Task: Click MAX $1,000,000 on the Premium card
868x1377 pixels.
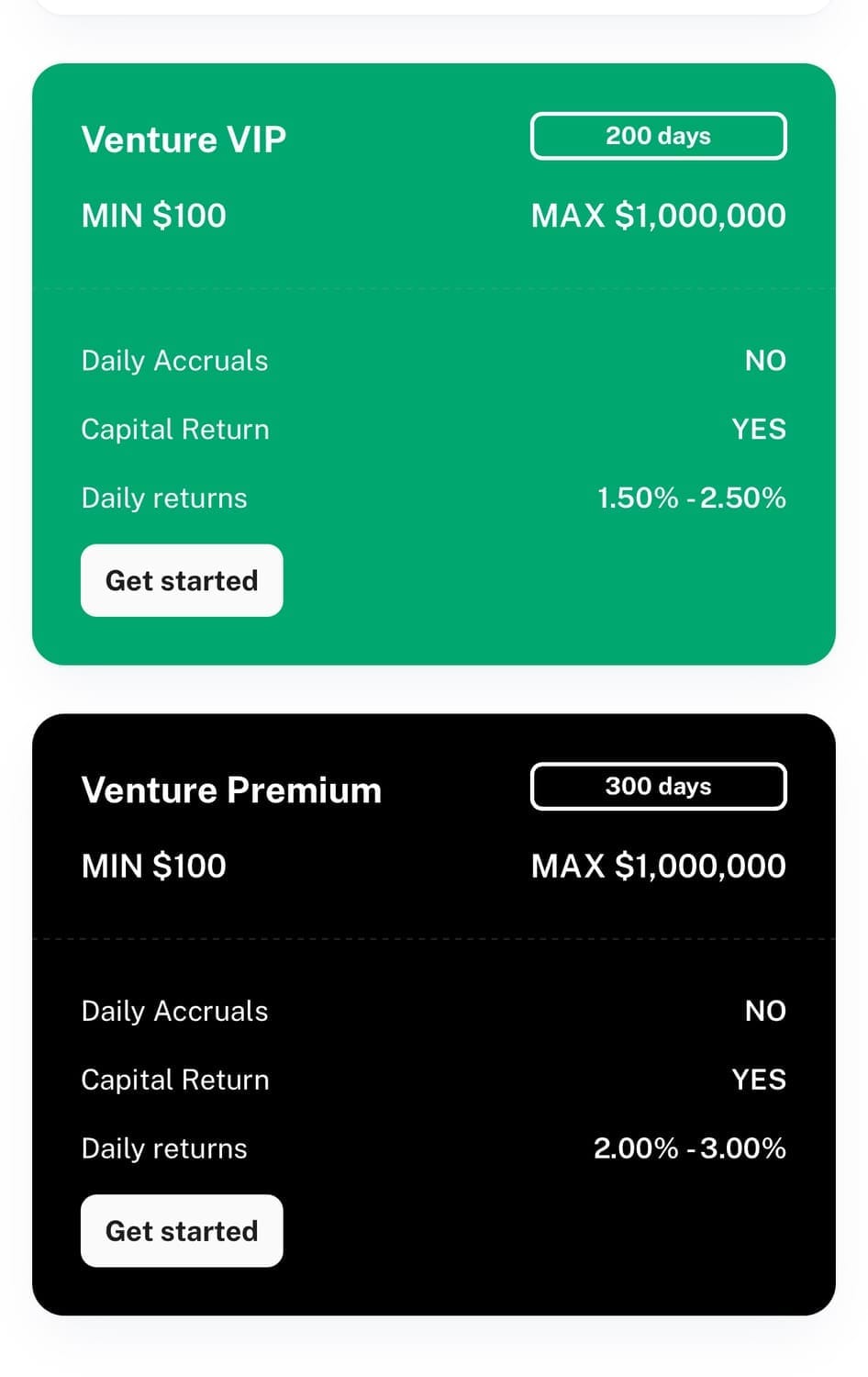Action: pos(658,866)
